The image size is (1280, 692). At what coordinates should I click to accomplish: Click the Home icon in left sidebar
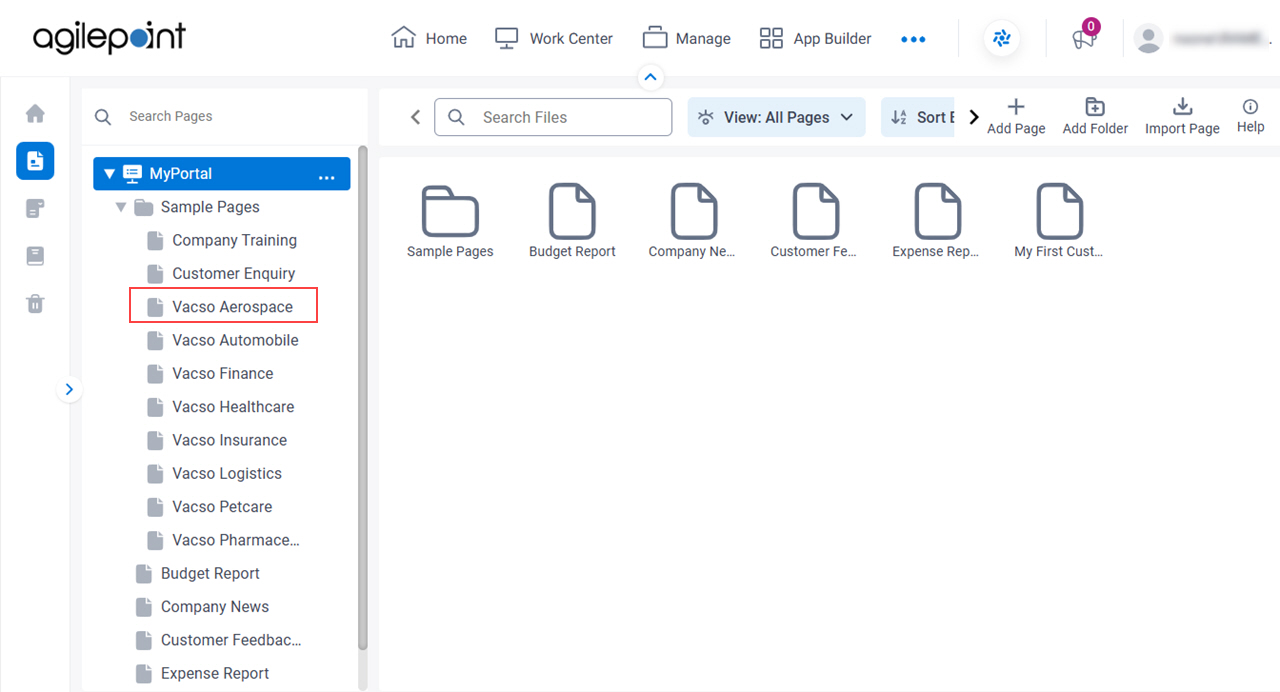(35, 113)
